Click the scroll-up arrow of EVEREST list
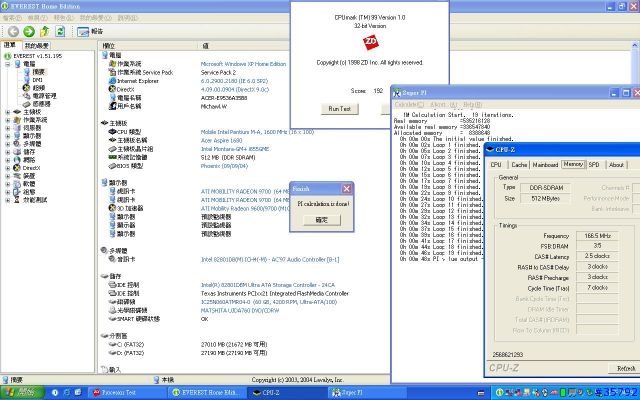This screenshot has height=400, width=640. pos(635,45)
